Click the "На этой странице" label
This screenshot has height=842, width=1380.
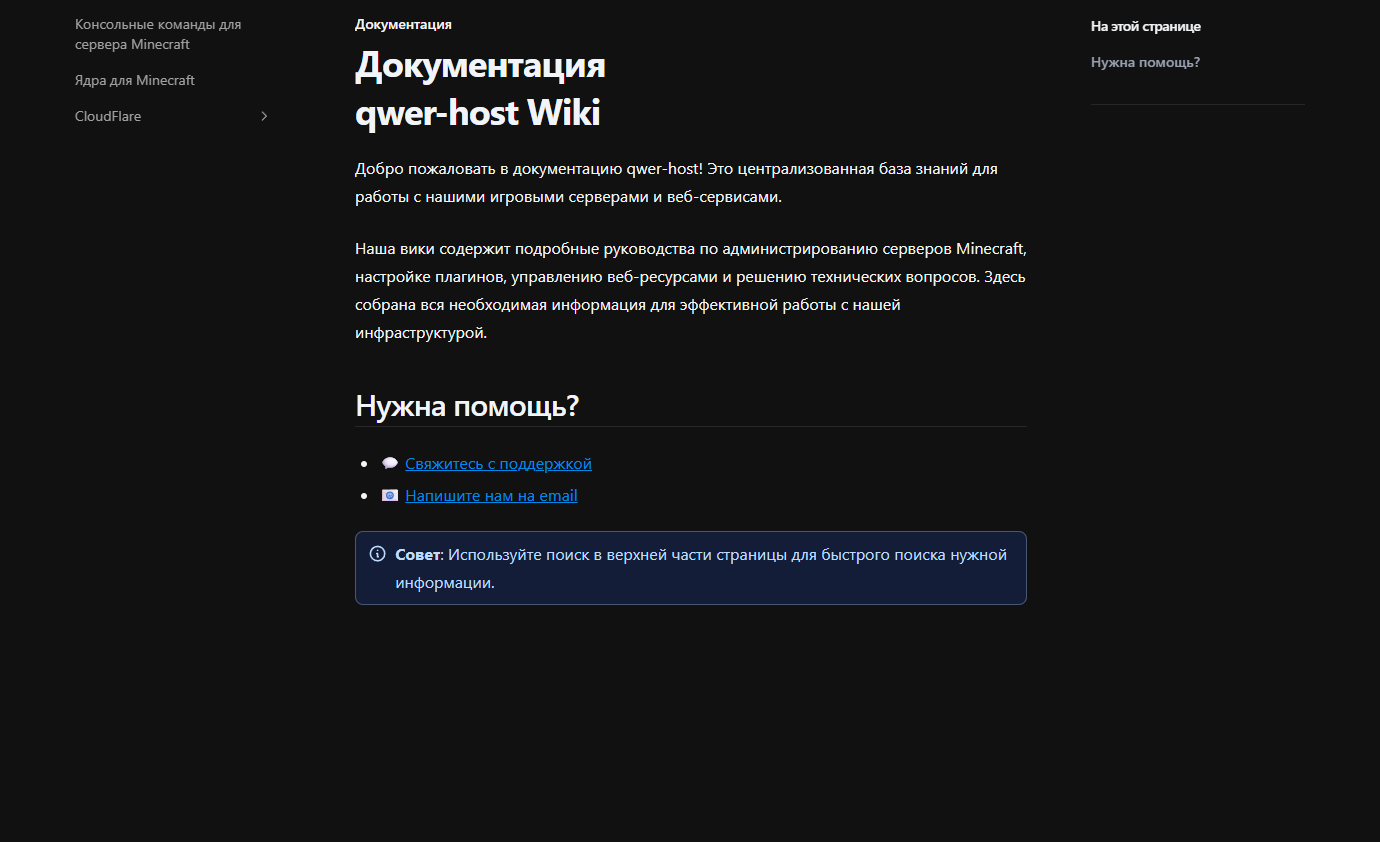click(1146, 26)
